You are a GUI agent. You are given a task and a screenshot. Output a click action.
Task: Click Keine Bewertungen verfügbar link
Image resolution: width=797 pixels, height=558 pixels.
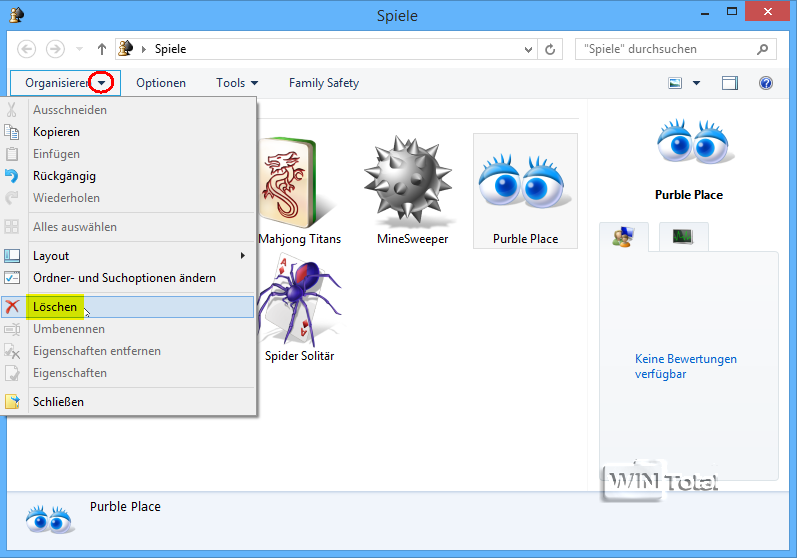tap(686, 366)
